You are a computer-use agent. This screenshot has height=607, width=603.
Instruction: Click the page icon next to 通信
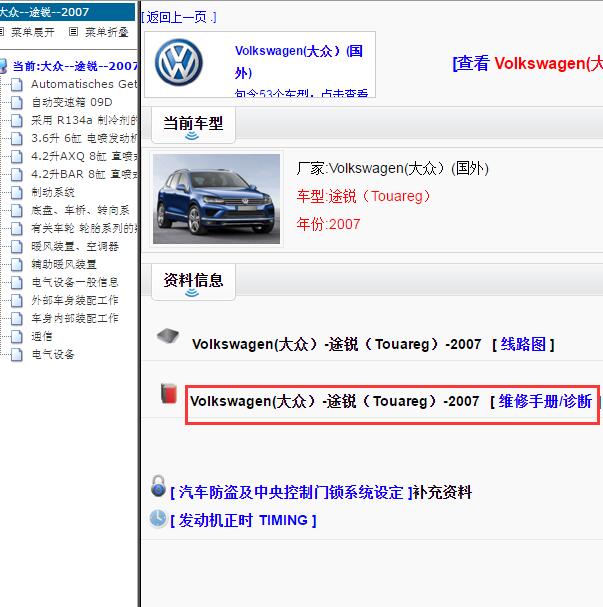click(16, 336)
